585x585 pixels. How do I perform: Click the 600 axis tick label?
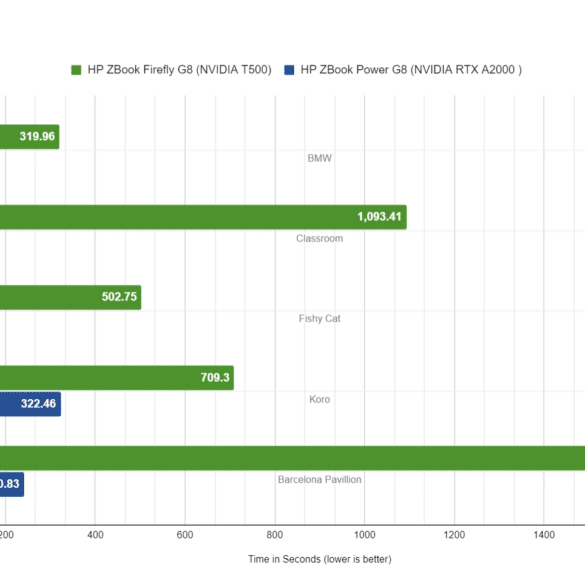pos(185,535)
